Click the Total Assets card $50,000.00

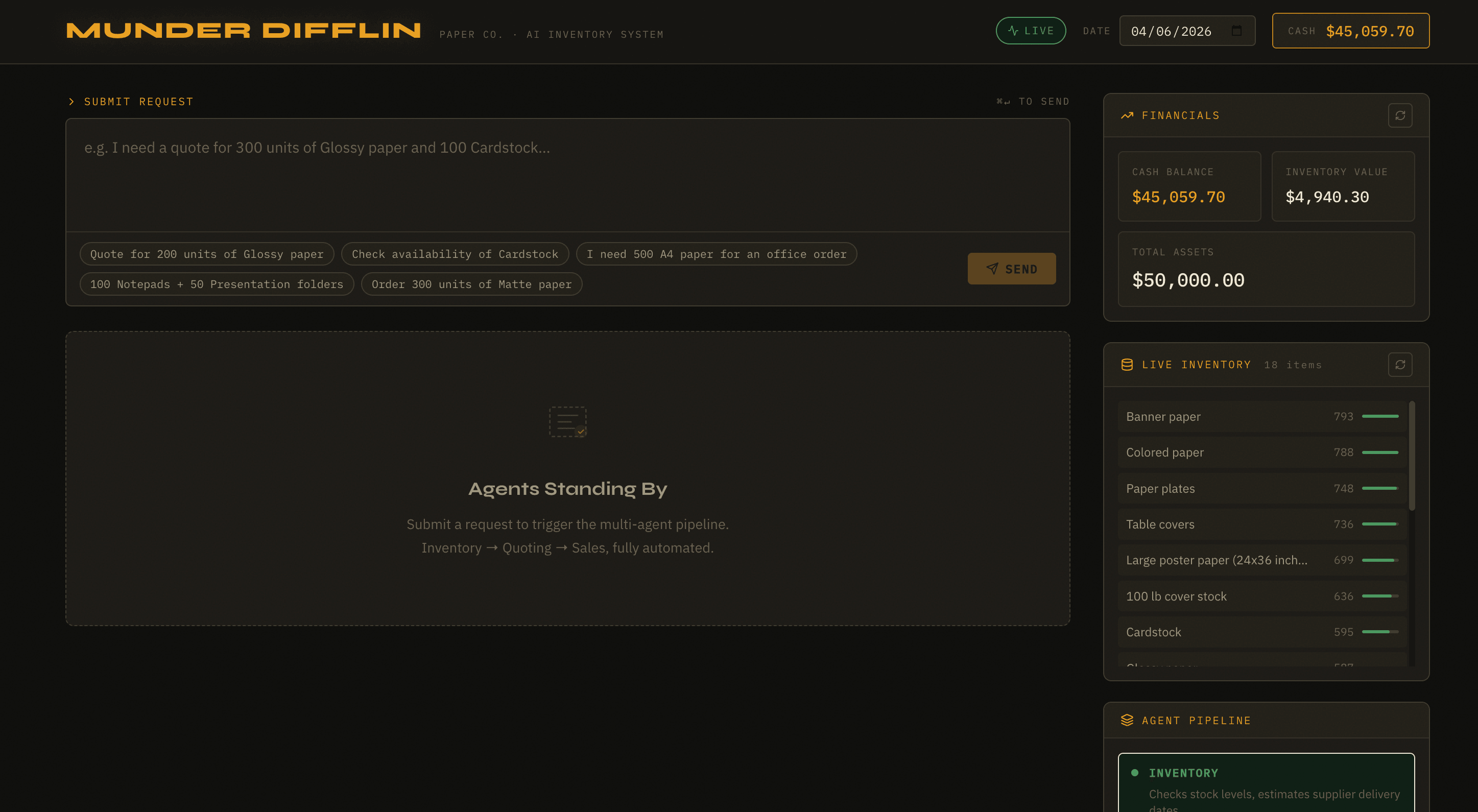[x=1266, y=269]
